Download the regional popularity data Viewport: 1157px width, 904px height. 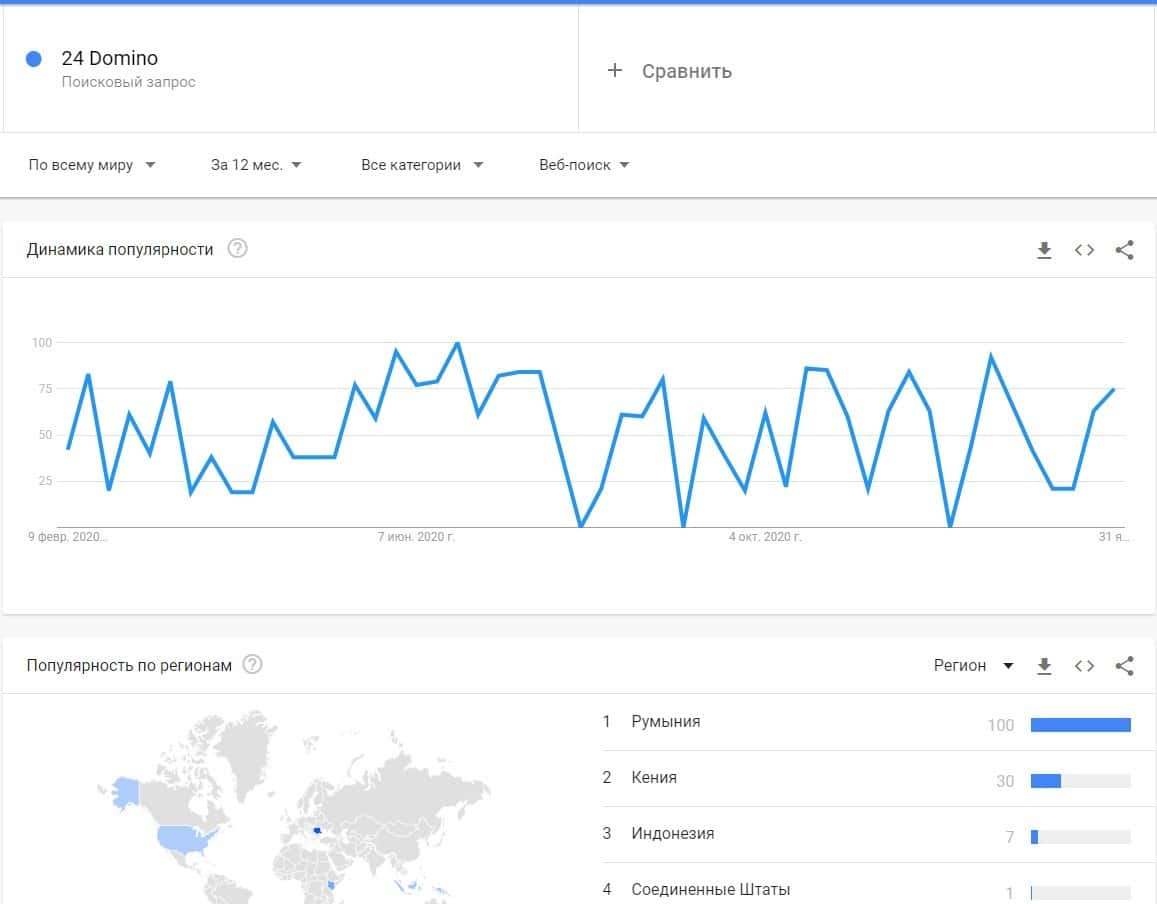(1044, 666)
